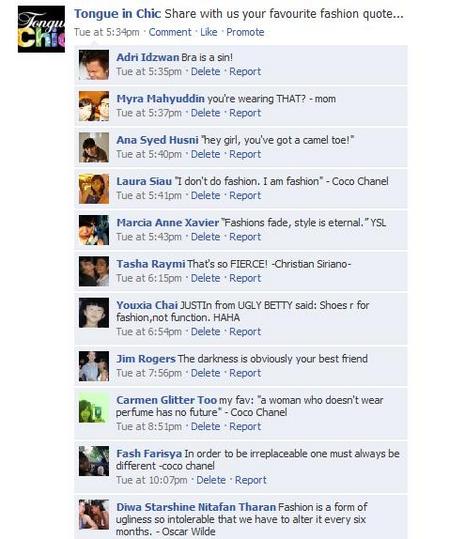465x539 pixels.
Task: Open Jim Rogers' profile photo
Action: (x=94, y=366)
